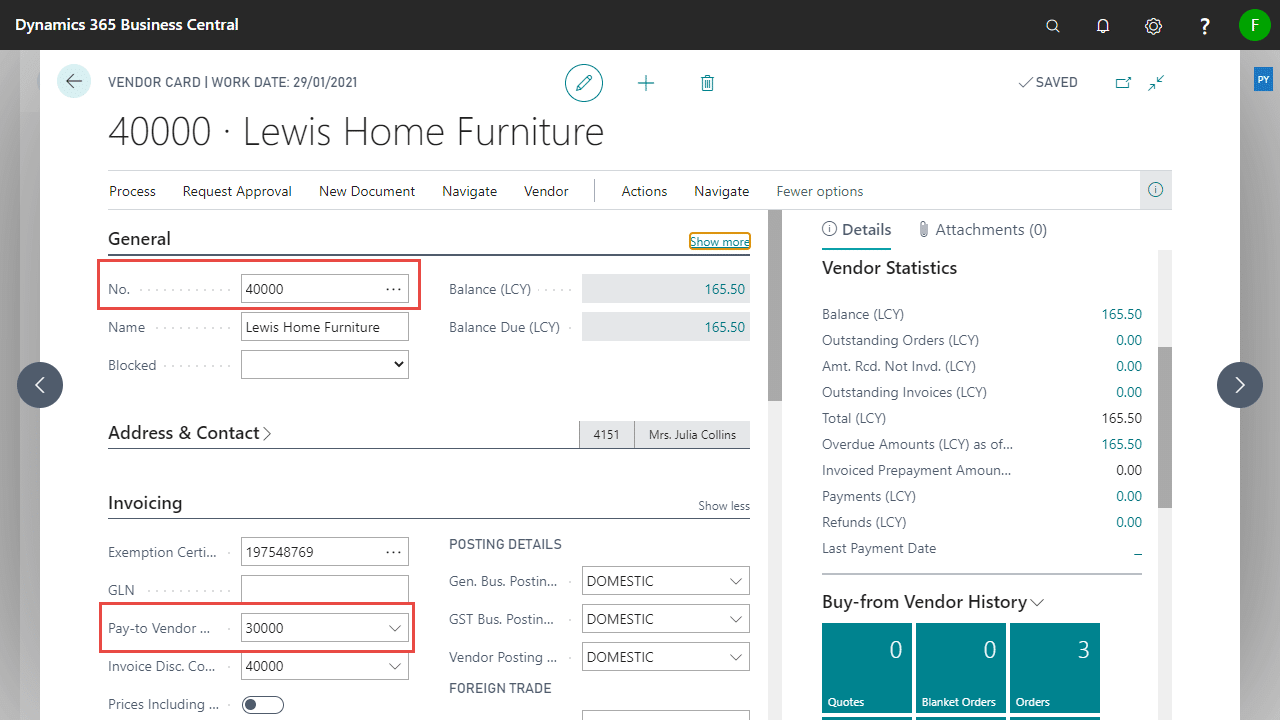Click the Vendor Statistics heading
The image size is (1280, 720).
click(889, 268)
